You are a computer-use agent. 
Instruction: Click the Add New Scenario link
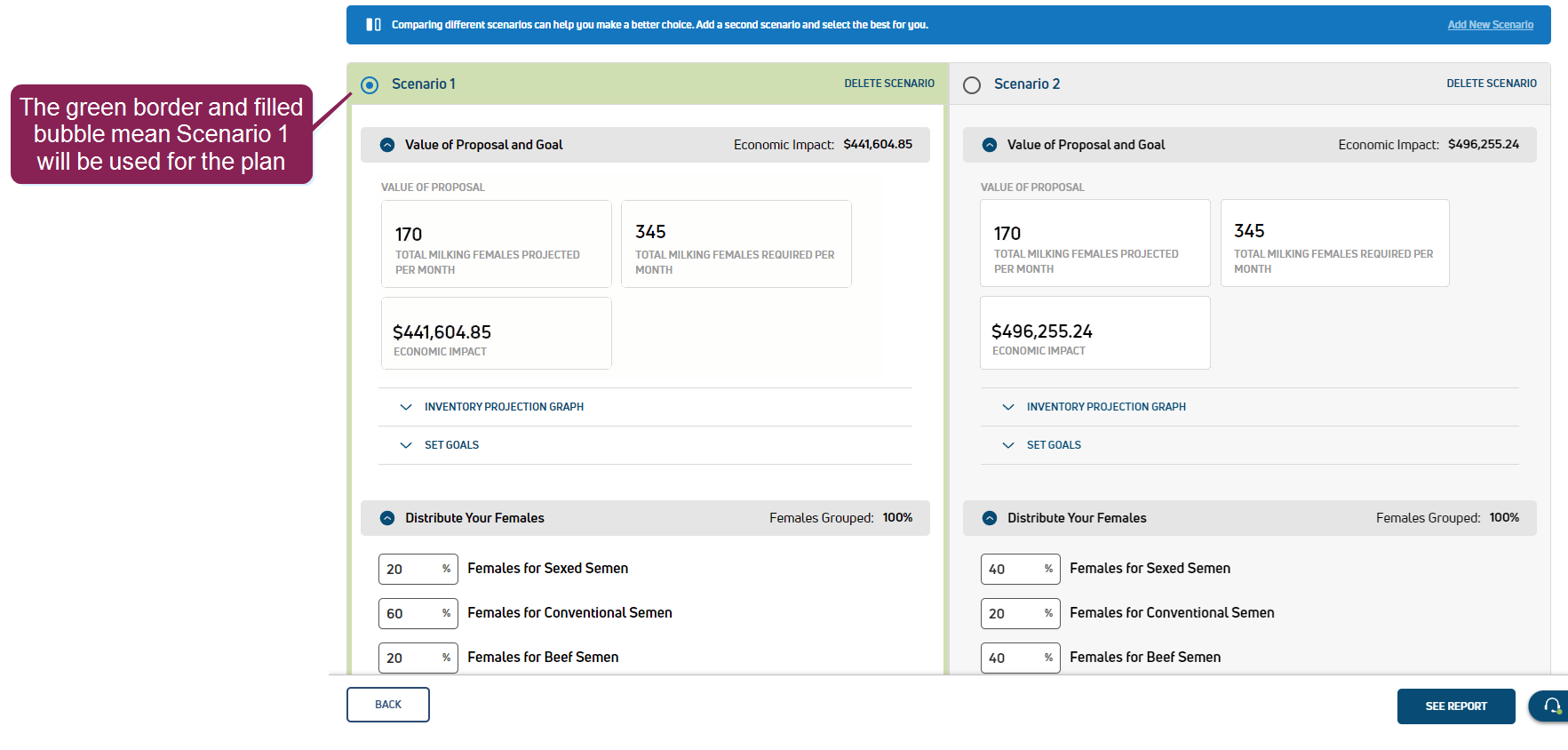[1490, 25]
